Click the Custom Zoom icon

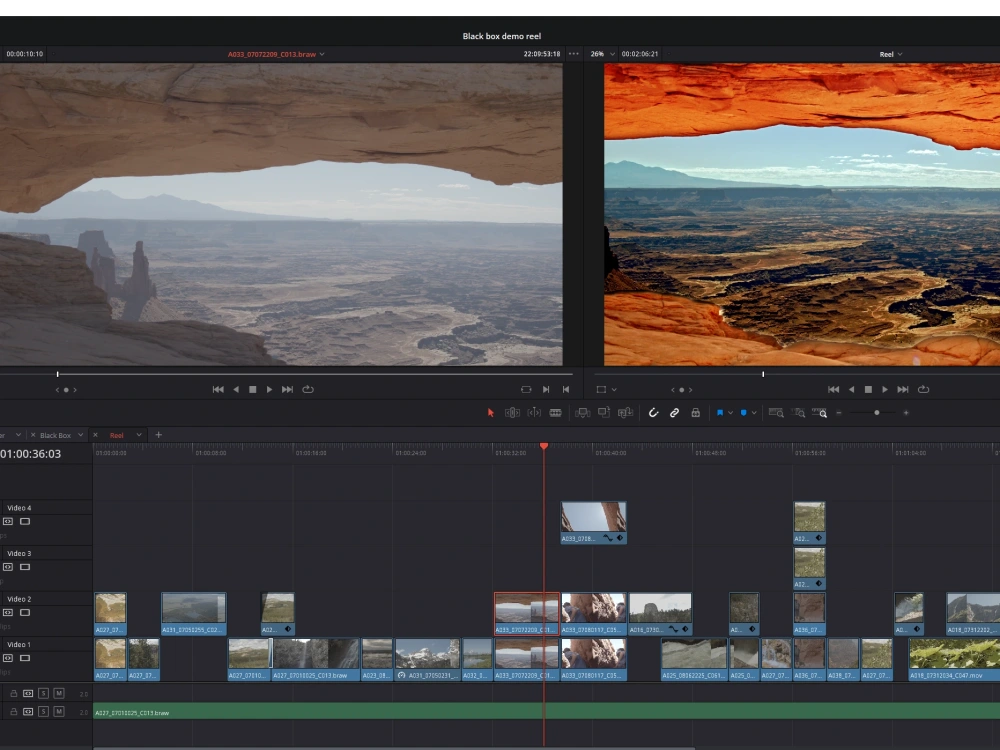point(820,413)
